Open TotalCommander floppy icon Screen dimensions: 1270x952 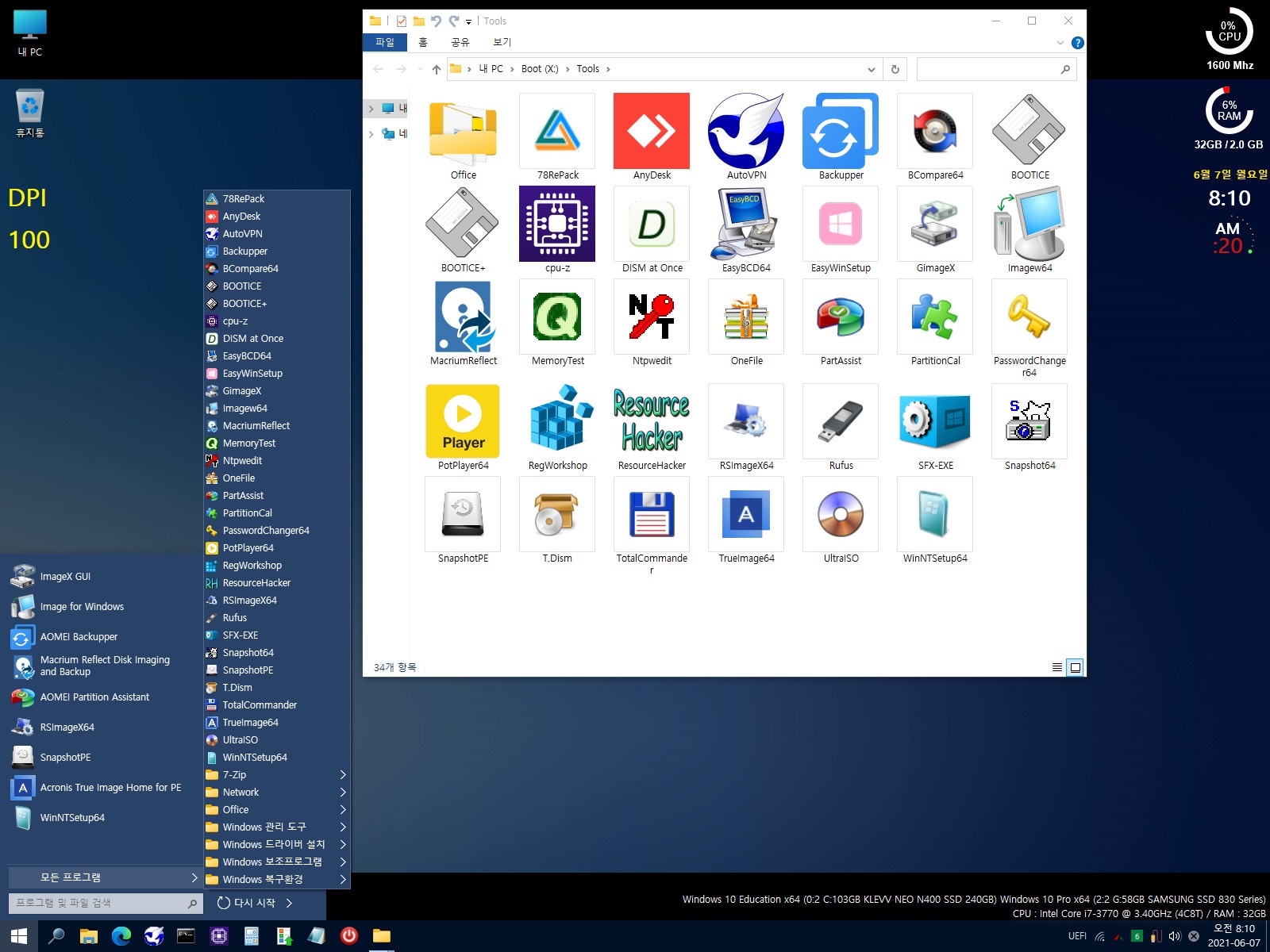click(652, 514)
